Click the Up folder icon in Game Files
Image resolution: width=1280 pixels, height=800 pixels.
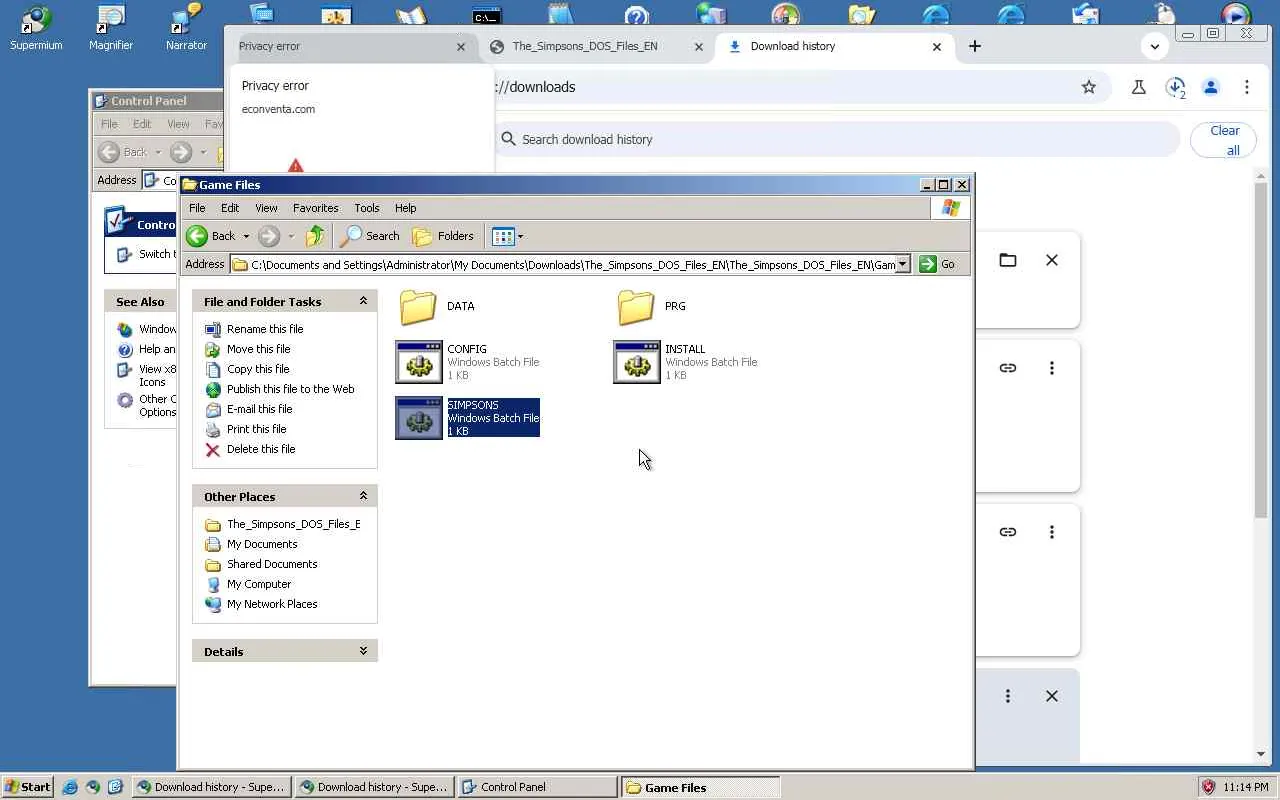coord(315,236)
